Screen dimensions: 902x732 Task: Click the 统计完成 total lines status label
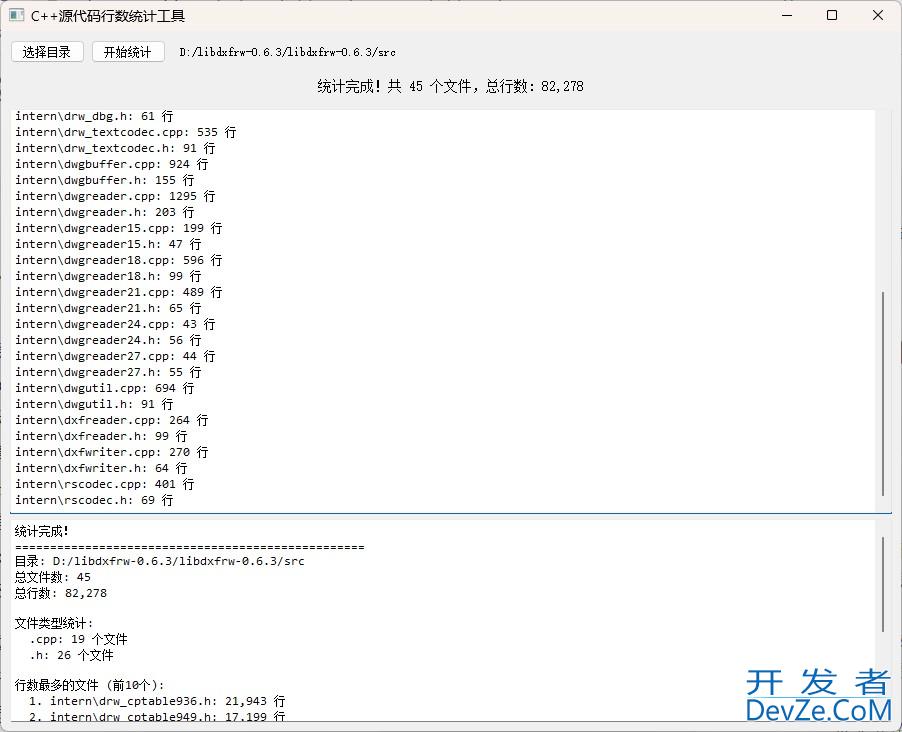coord(450,86)
